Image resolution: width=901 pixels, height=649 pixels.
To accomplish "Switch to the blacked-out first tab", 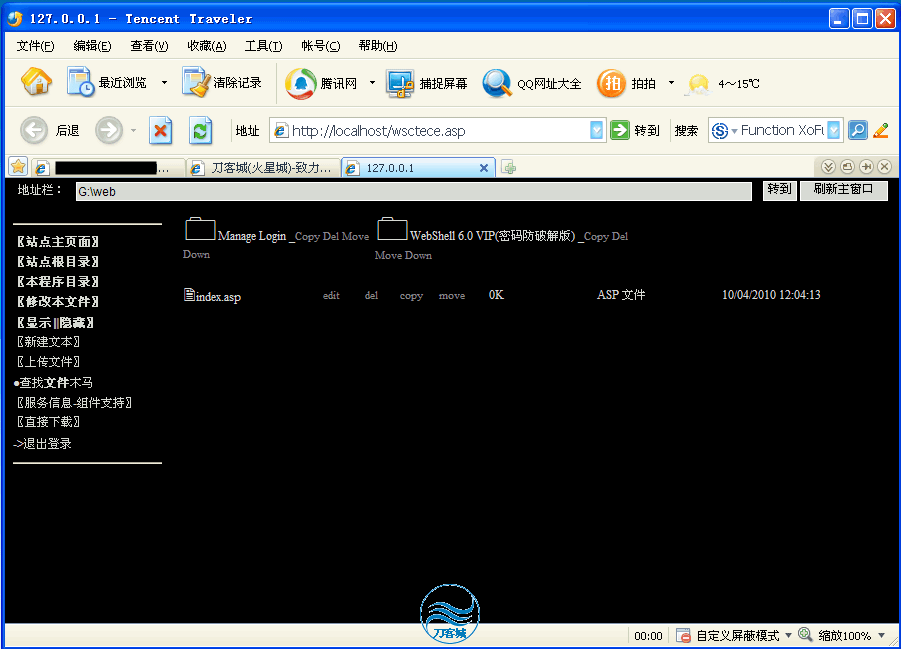I will pos(108,168).
